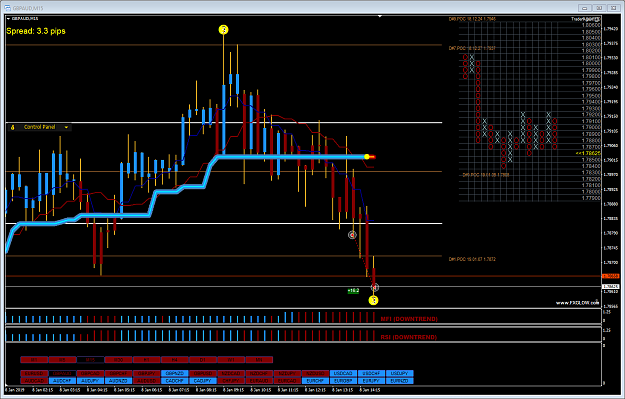The height and width of the screenshot is (399, 625).
Task: Click the MFI (DOWNTREND) indicator label
Action: (409, 319)
